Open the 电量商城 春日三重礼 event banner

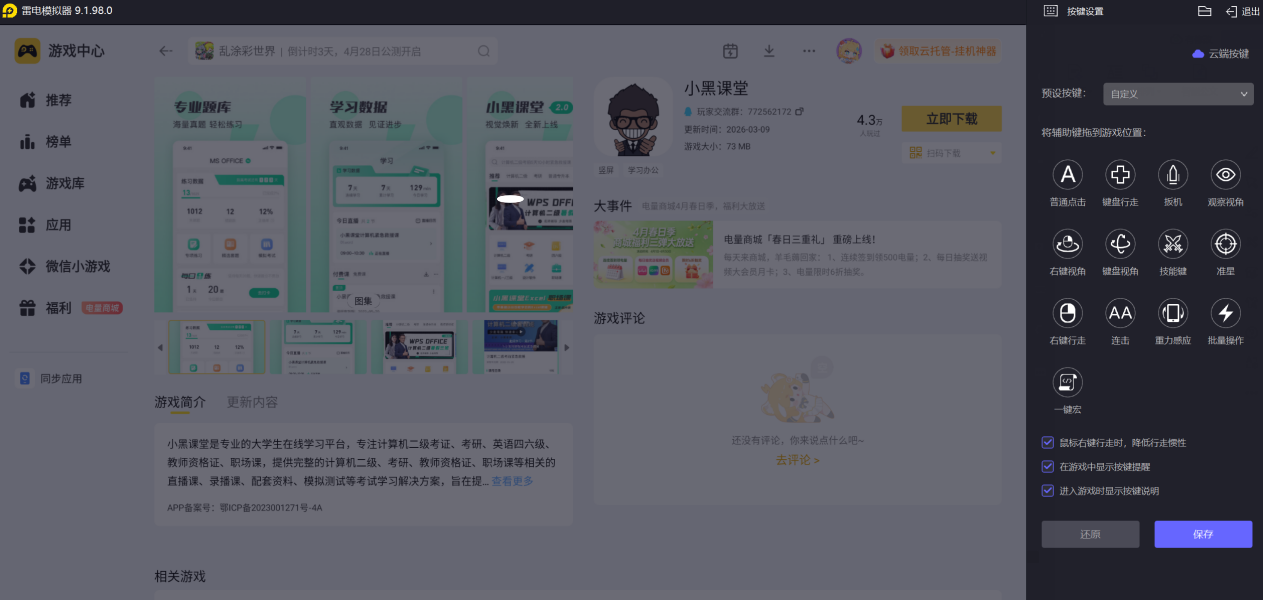pyautogui.click(x=797, y=255)
